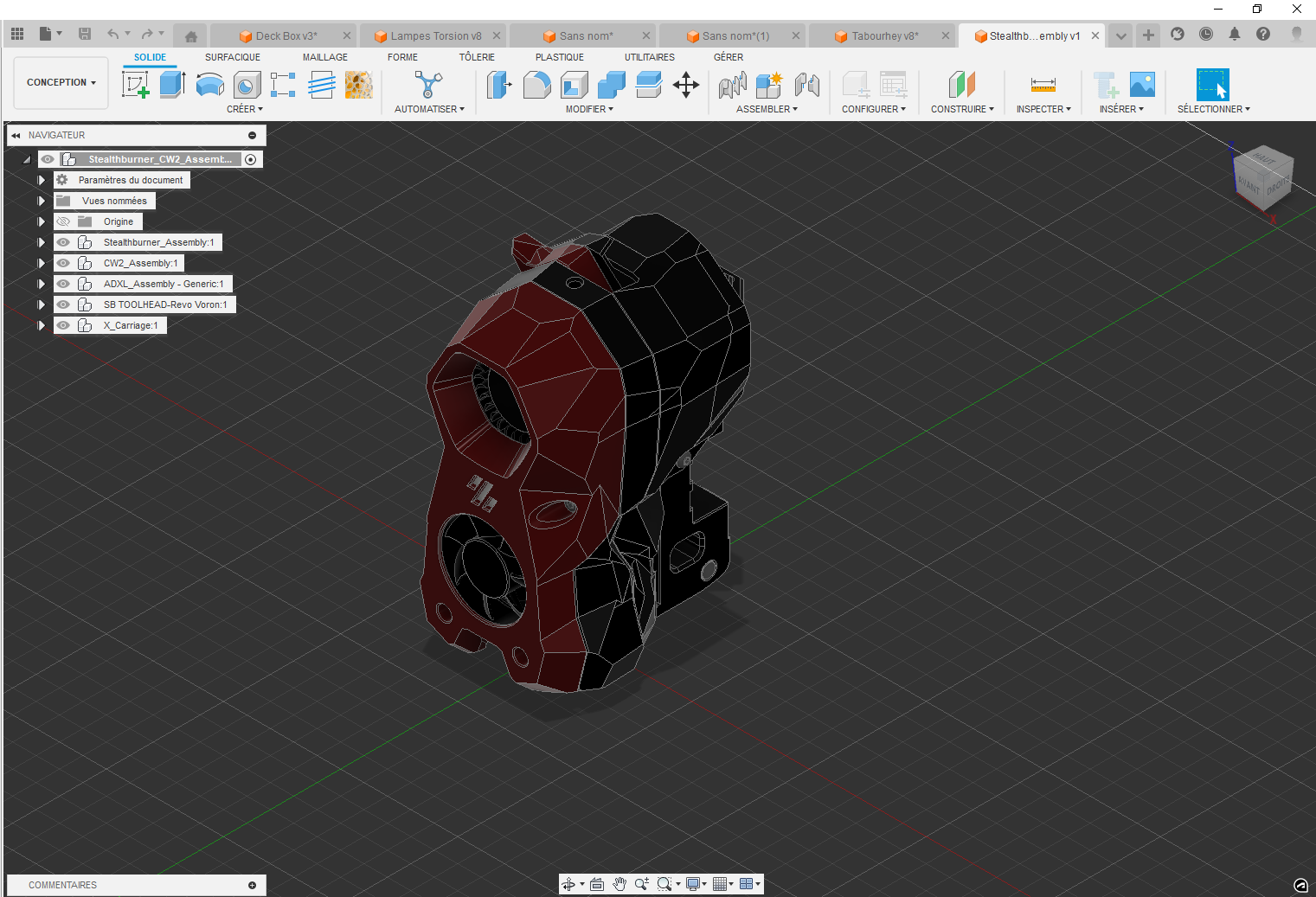Select the Insert image icon
Viewport: 1316px width, 897px height.
coord(1142,85)
